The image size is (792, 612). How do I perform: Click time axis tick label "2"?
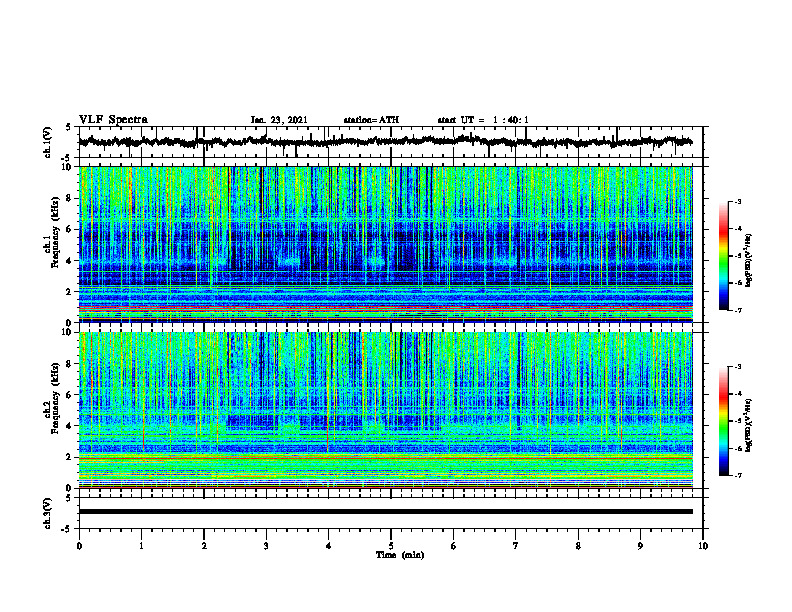click(204, 546)
